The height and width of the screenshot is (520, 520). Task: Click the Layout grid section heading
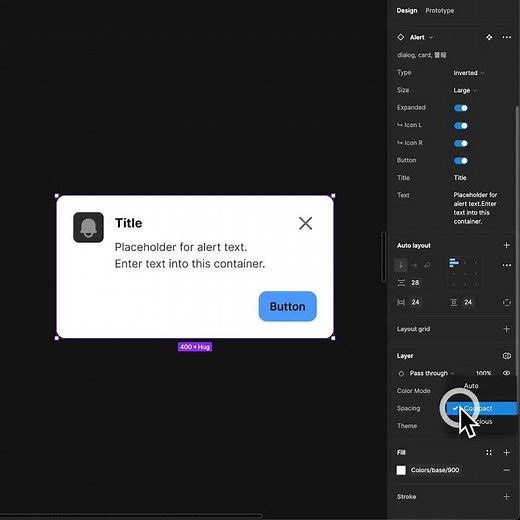(413, 329)
